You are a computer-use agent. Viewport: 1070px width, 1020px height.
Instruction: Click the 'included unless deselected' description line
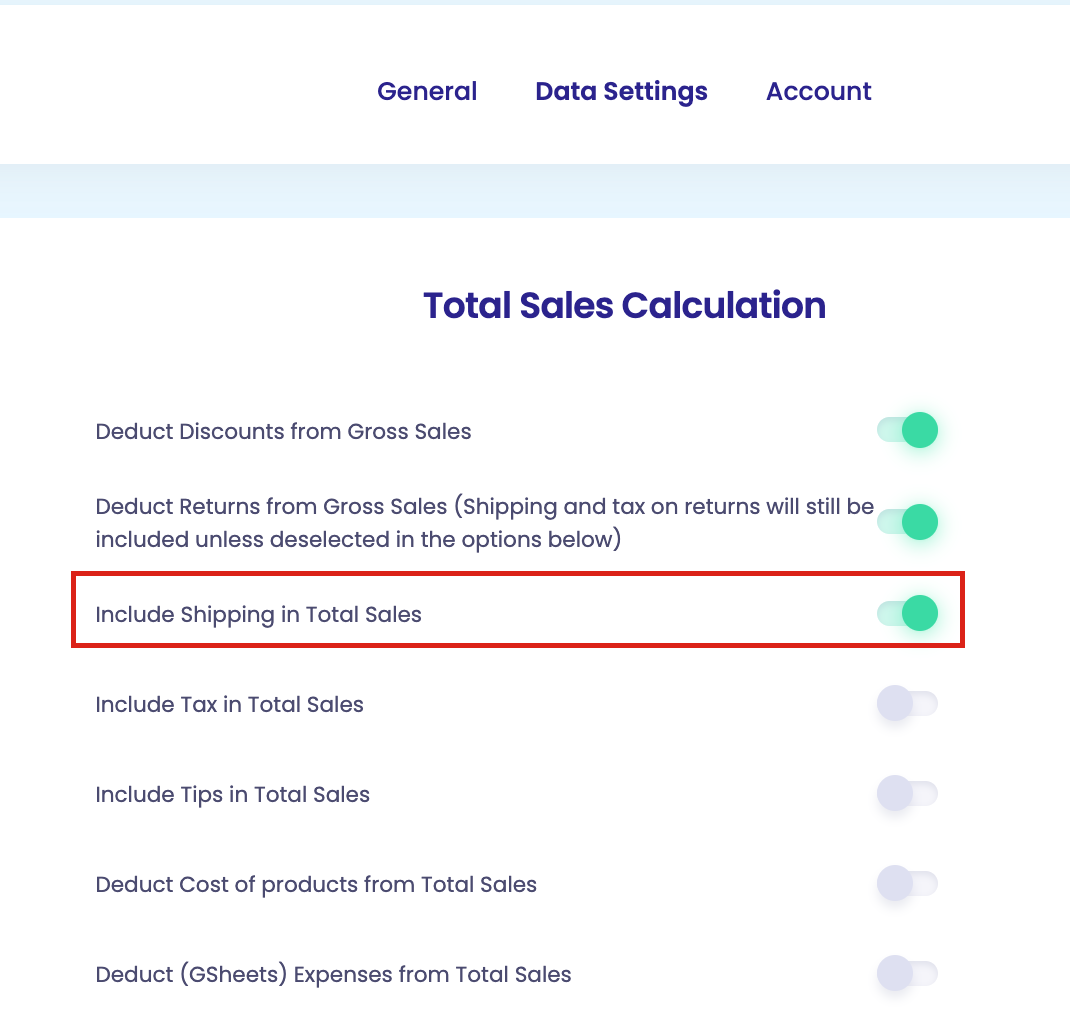click(x=358, y=540)
